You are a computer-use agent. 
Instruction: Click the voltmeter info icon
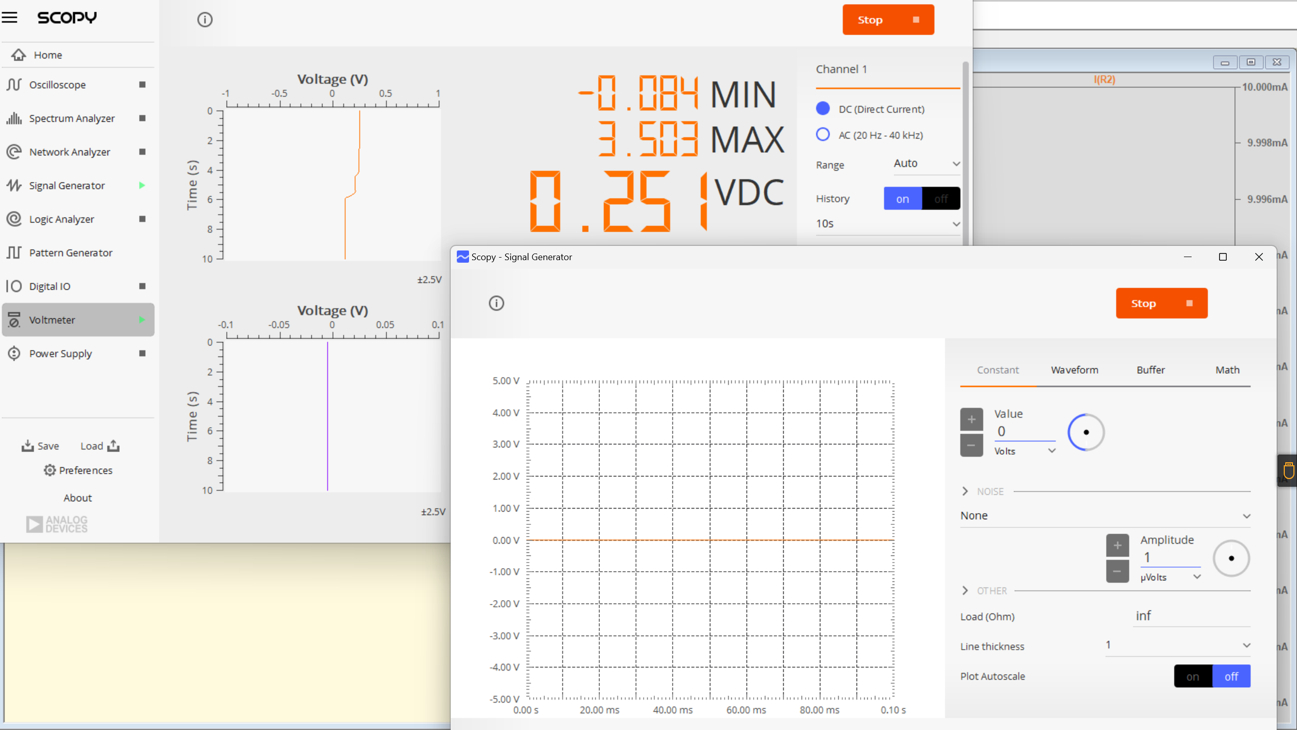click(205, 19)
